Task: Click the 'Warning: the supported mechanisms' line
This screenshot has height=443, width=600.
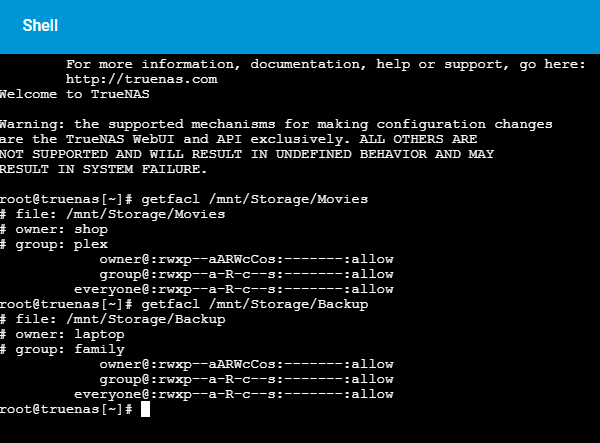Action: click(x=276, y=124)
